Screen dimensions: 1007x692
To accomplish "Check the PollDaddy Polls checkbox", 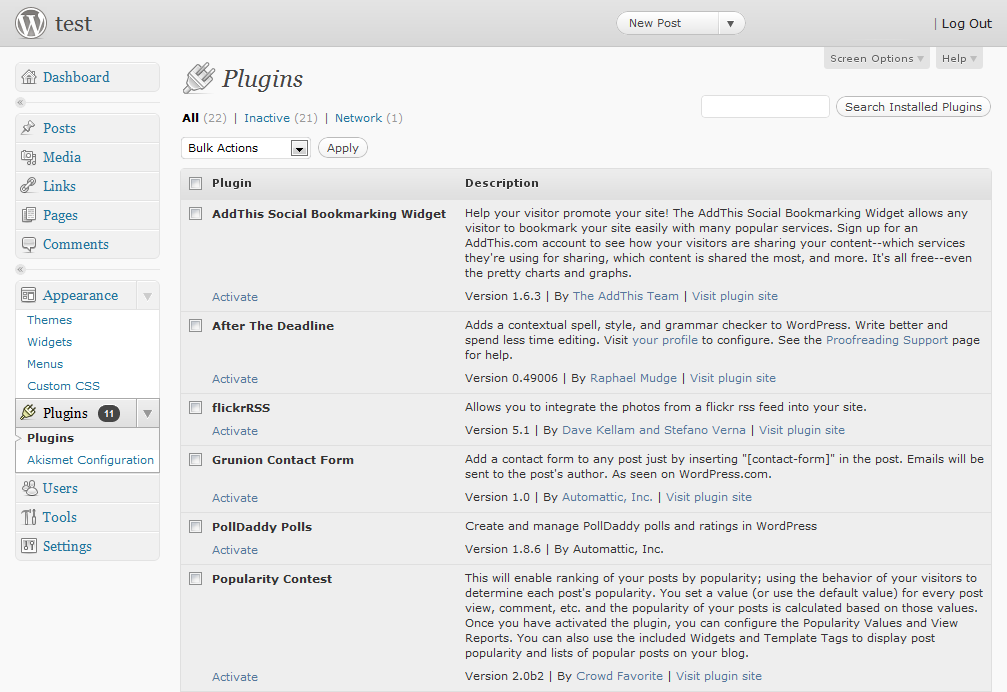I will 196,526.
